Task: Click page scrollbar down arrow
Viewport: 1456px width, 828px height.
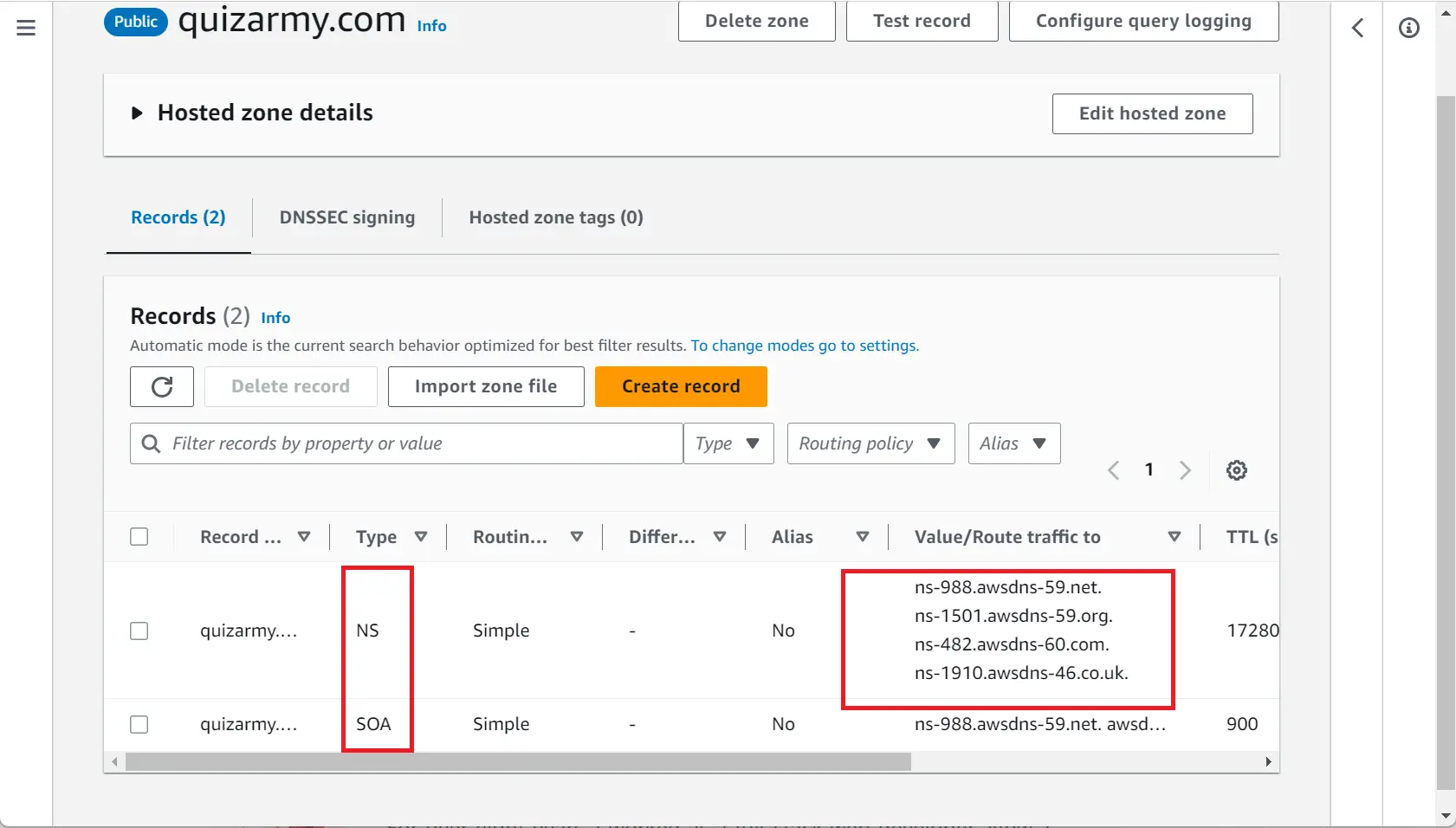Action: (1446, 816)
